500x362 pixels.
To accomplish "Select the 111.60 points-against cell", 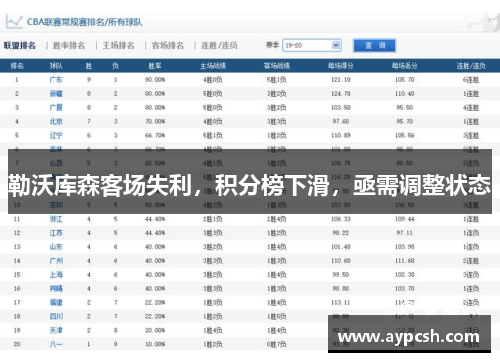I will 405,261.
